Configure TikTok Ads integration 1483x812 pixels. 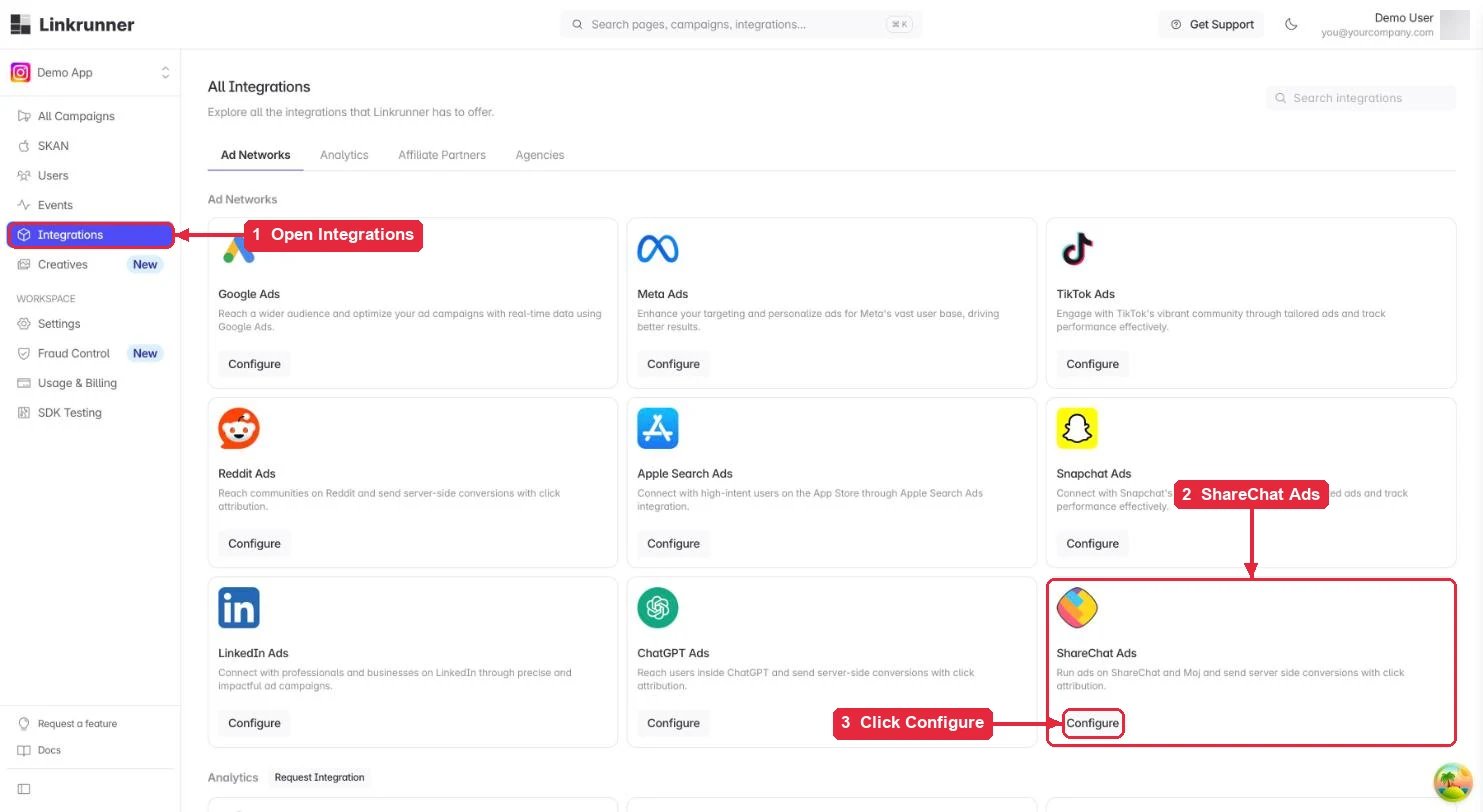coord(1092,364)
